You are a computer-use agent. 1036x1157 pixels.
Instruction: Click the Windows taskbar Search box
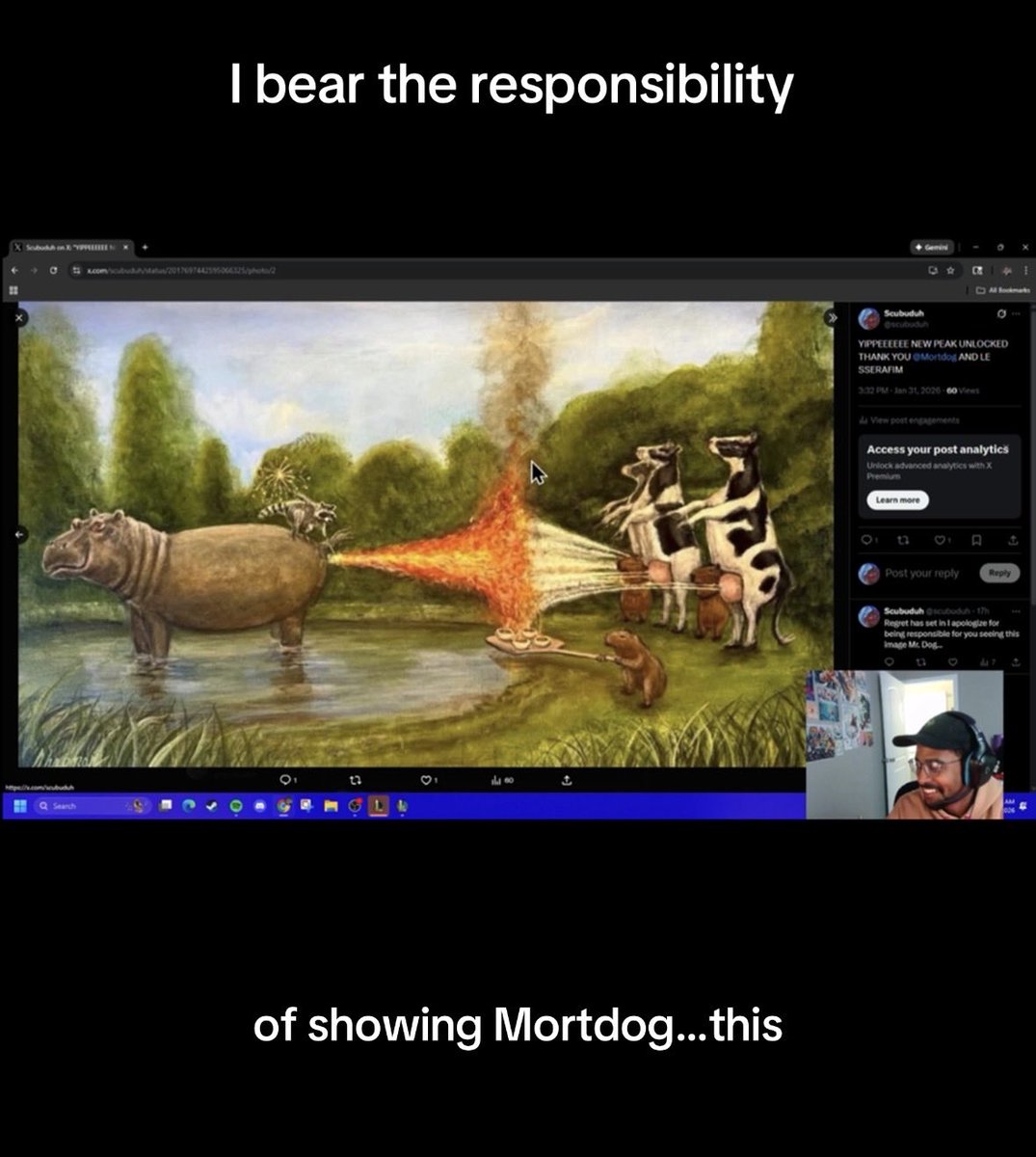pyautogui.click(x=92, y=806)
